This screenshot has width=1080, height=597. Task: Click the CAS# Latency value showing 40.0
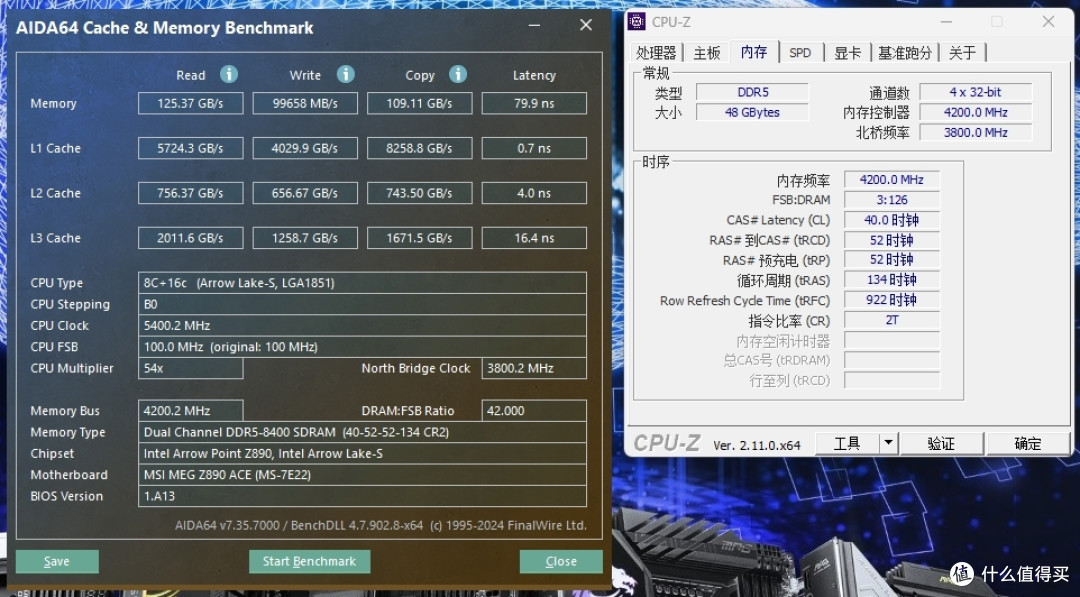point(891,219)
